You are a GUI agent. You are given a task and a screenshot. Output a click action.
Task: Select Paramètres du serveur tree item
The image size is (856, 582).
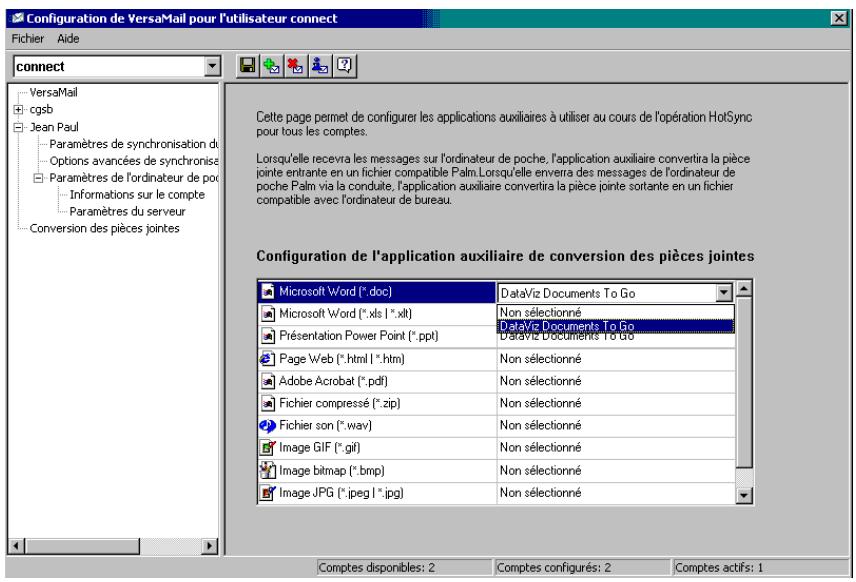point(127,211)
